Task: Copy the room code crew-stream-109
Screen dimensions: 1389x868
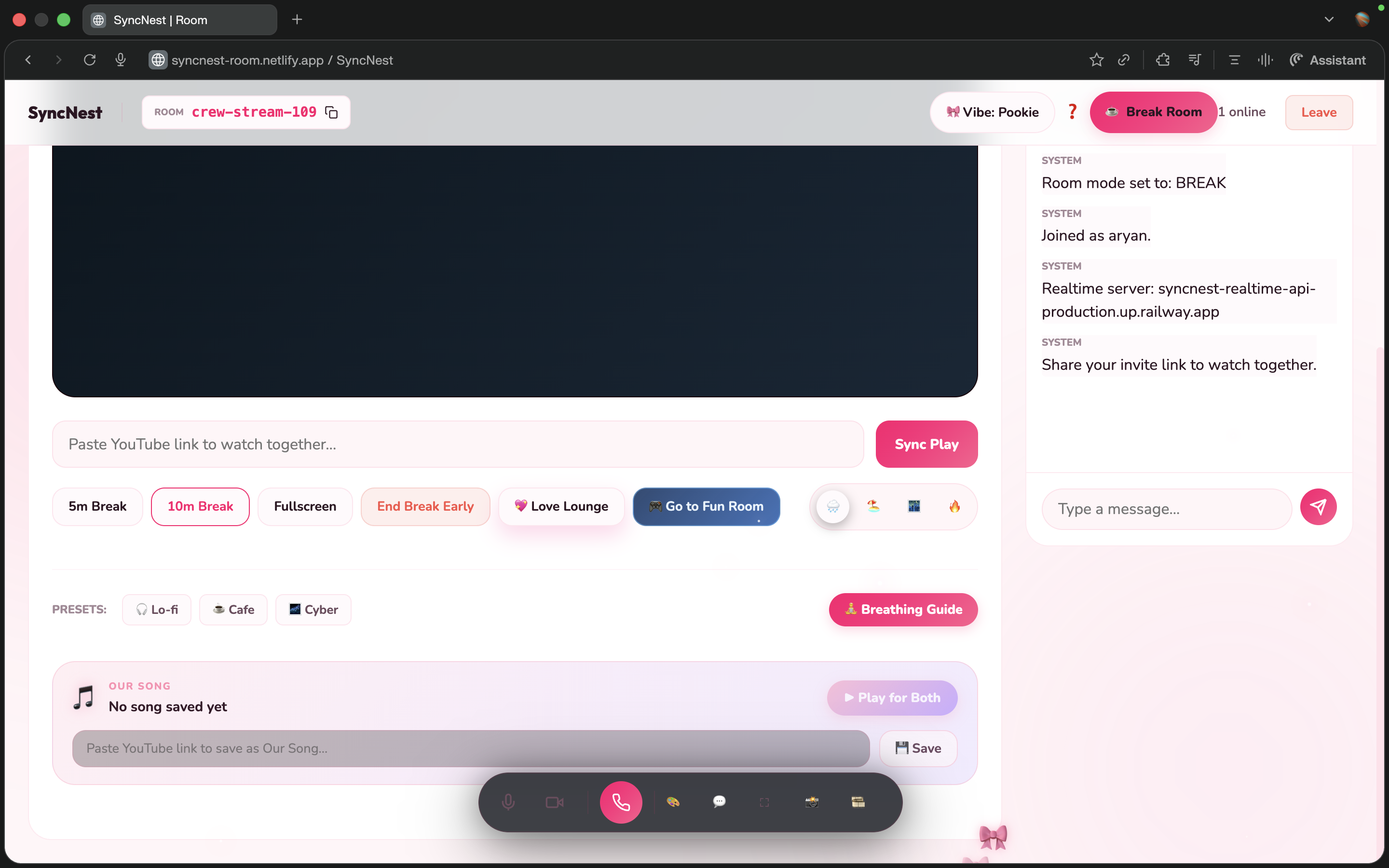Action: click(331, 112)
